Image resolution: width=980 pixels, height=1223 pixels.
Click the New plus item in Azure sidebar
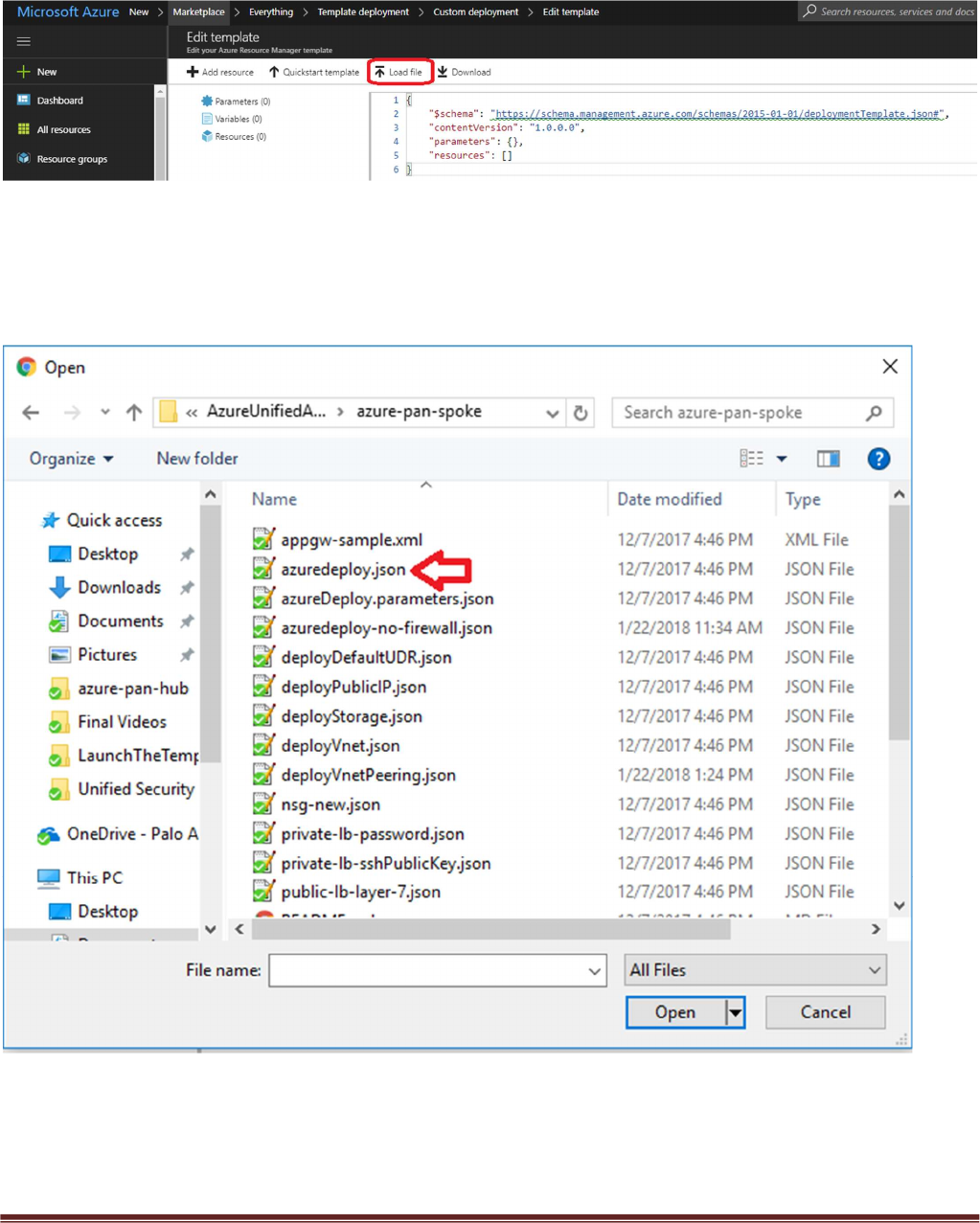point(37,72)
